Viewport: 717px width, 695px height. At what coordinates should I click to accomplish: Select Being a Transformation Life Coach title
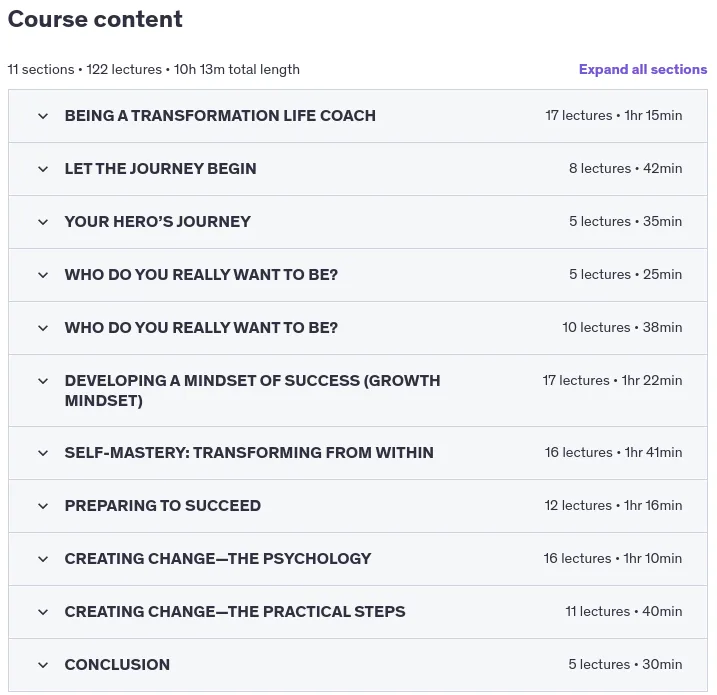(x=220, y=116)
